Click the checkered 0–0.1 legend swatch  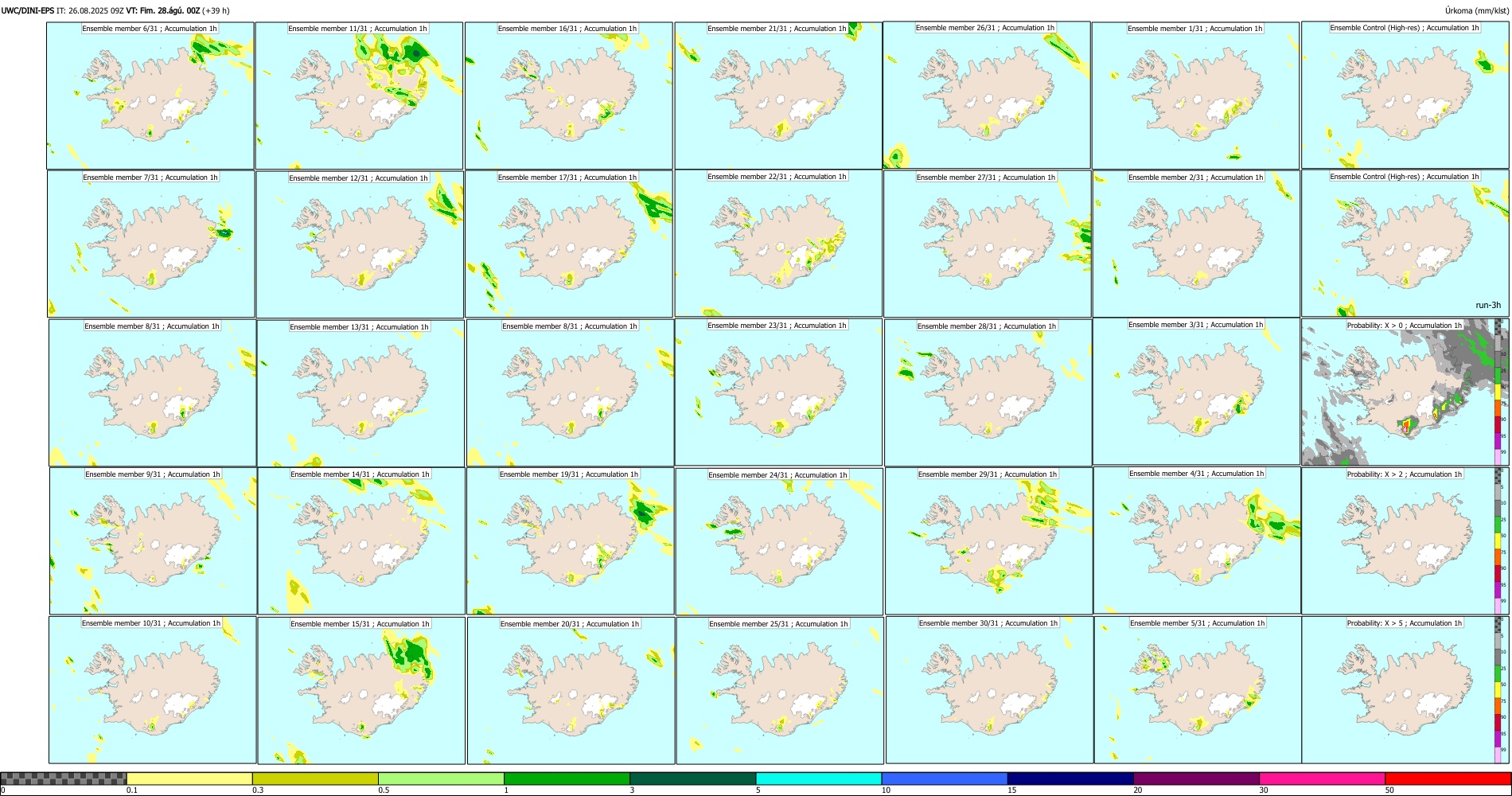tap(64, 778)
